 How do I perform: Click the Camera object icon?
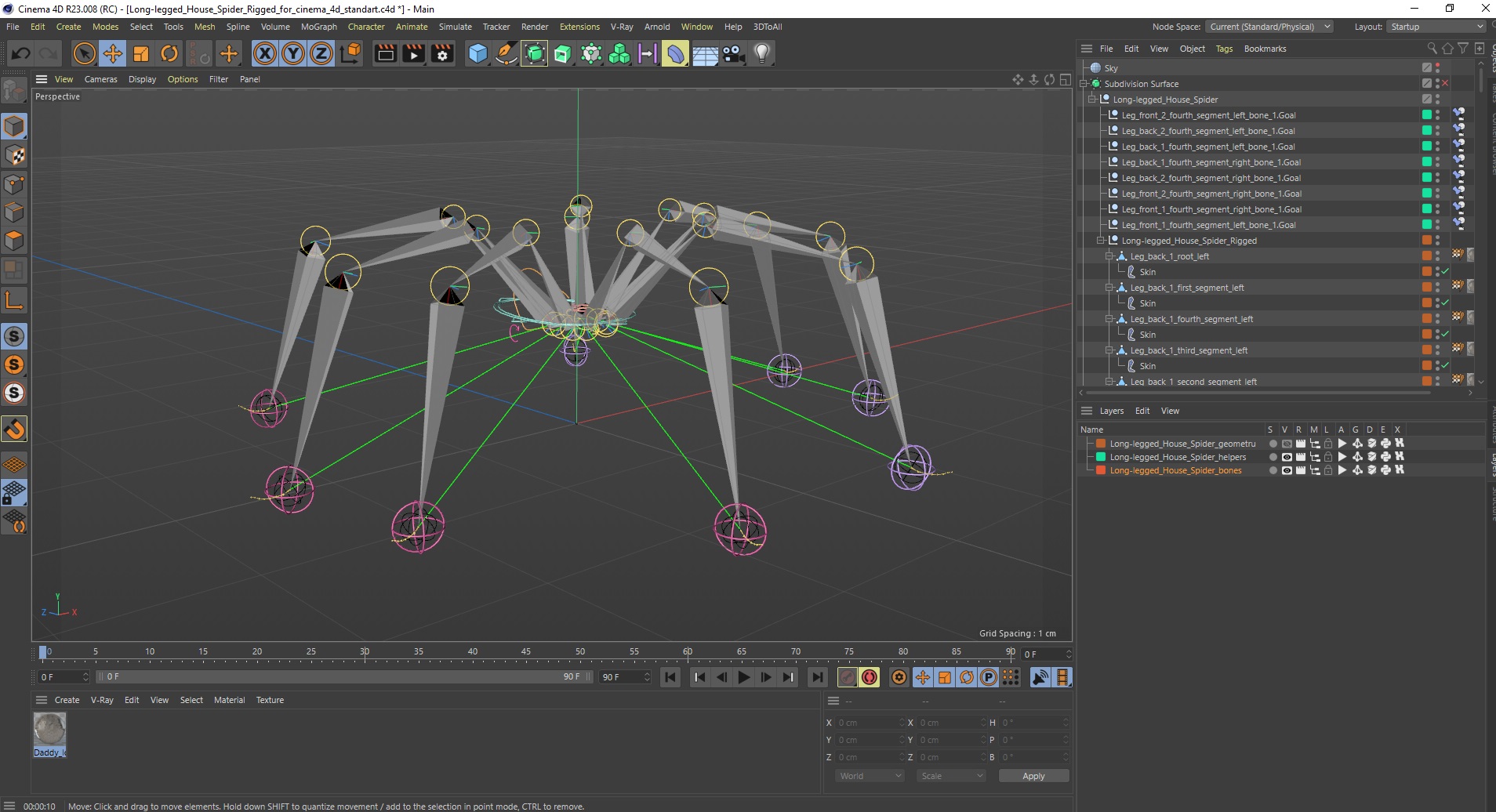click(733, 53)
